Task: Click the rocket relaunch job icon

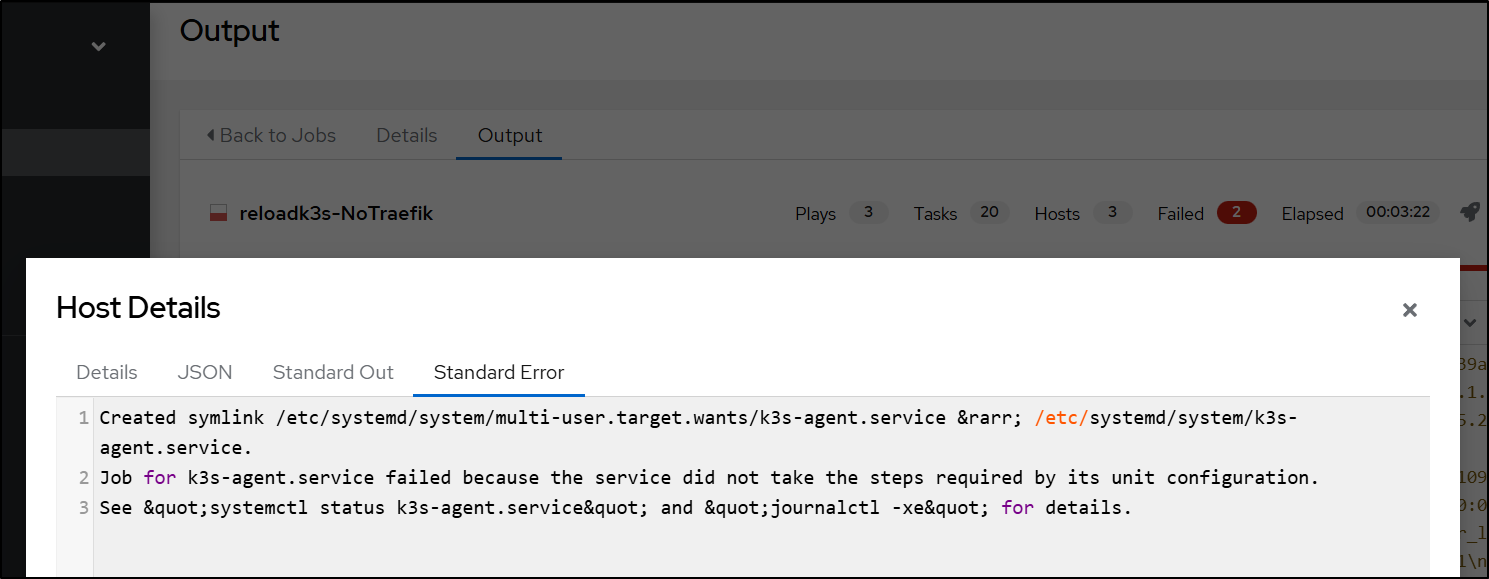Action: (x=1469, y=212)
